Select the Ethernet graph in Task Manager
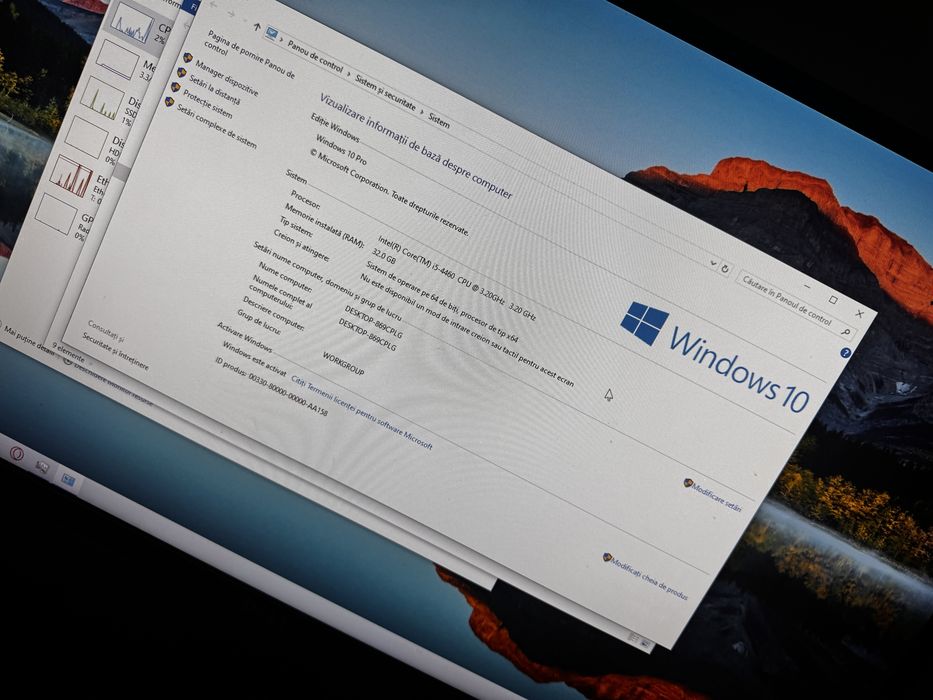Image resolution: width=933 pixels, height=700 pixels. coord(71,176)
